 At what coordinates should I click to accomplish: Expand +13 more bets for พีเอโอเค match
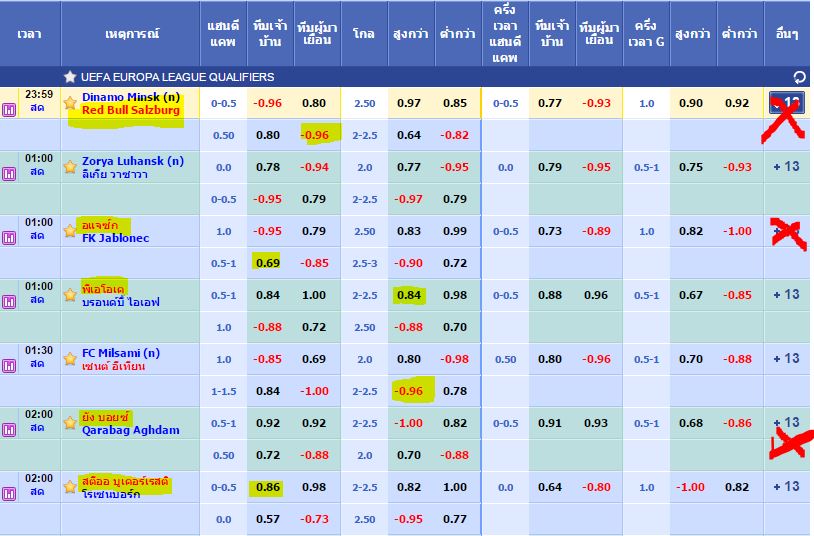(786, 294)
